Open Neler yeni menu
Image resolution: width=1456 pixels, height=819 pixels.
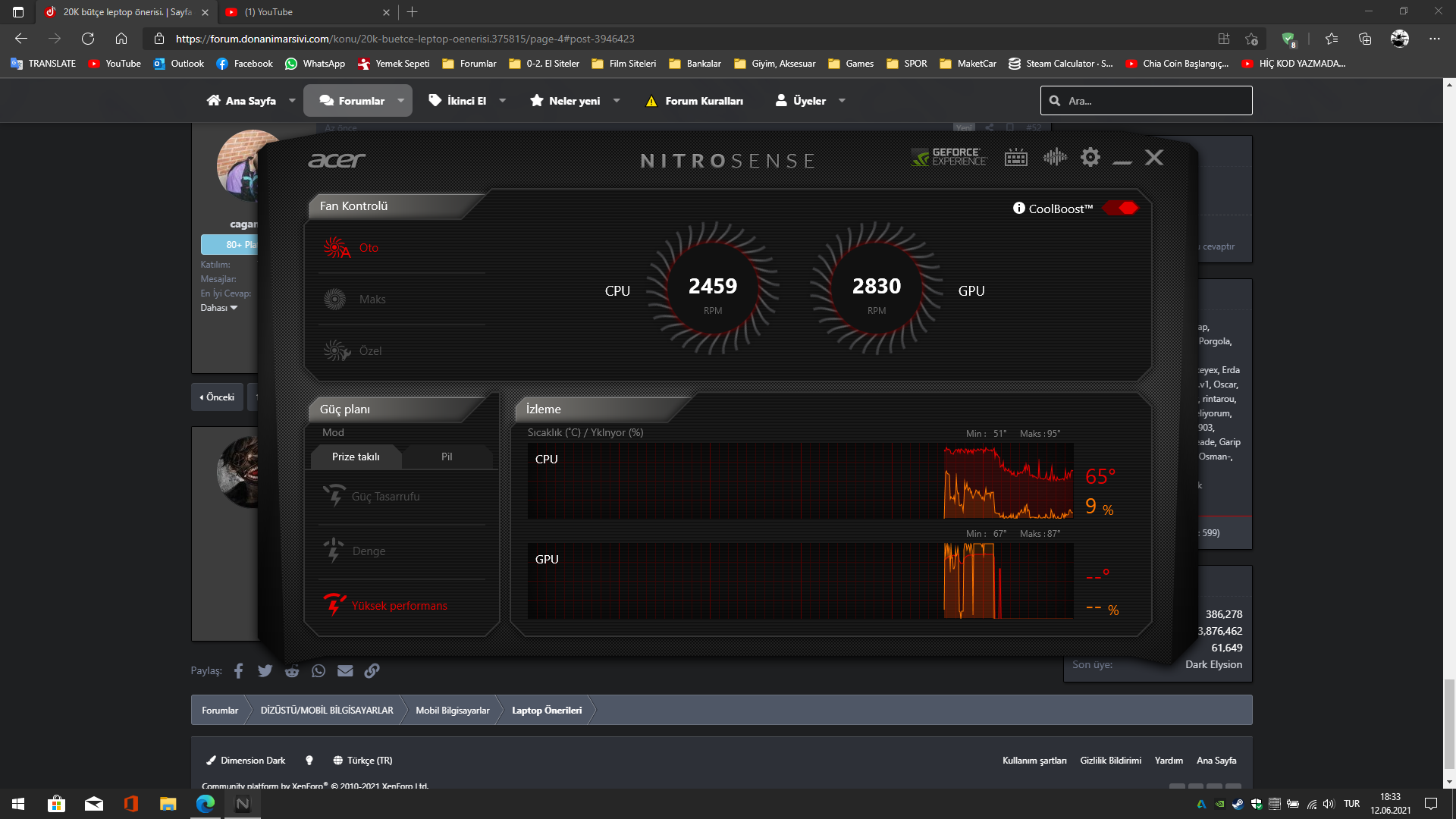pyautogui.click(x=565, y=101)
